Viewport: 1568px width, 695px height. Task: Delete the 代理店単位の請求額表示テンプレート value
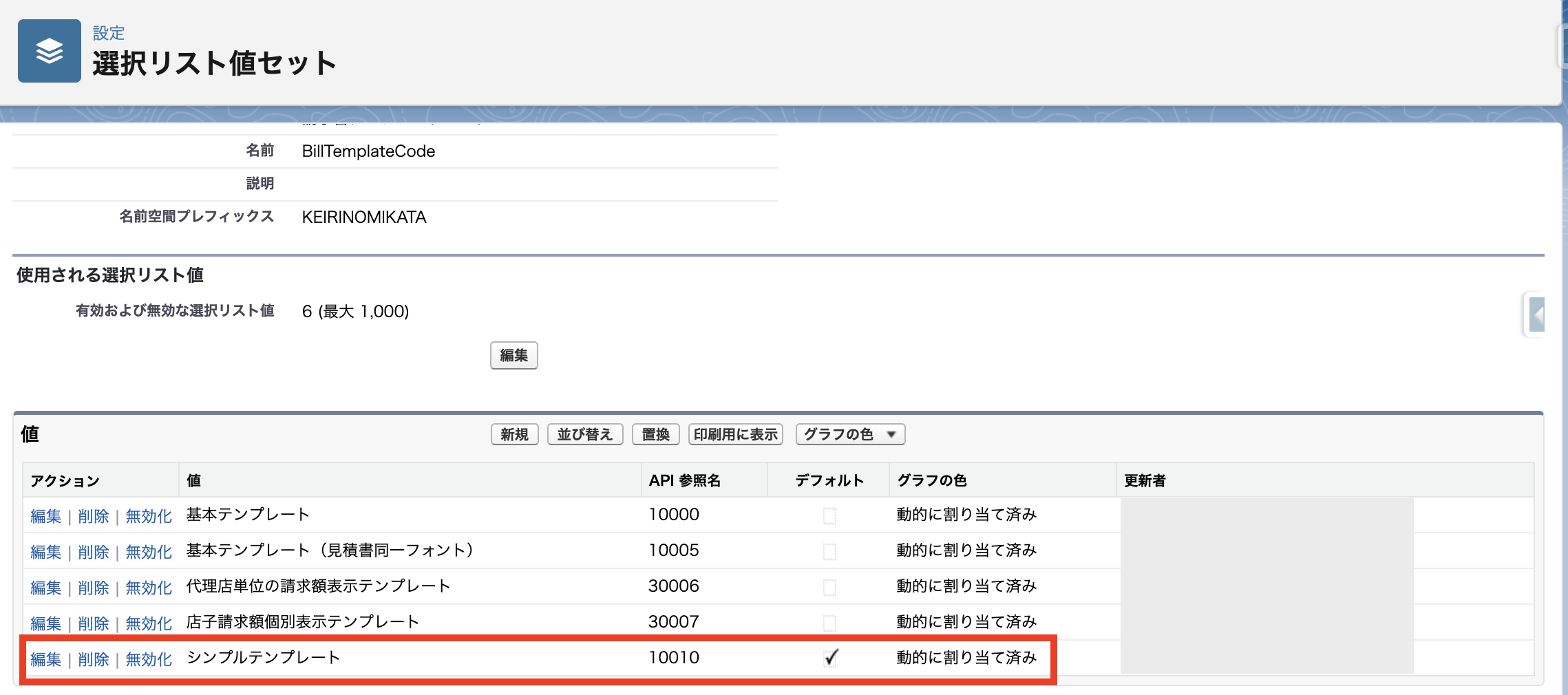[x=93, y=587]
